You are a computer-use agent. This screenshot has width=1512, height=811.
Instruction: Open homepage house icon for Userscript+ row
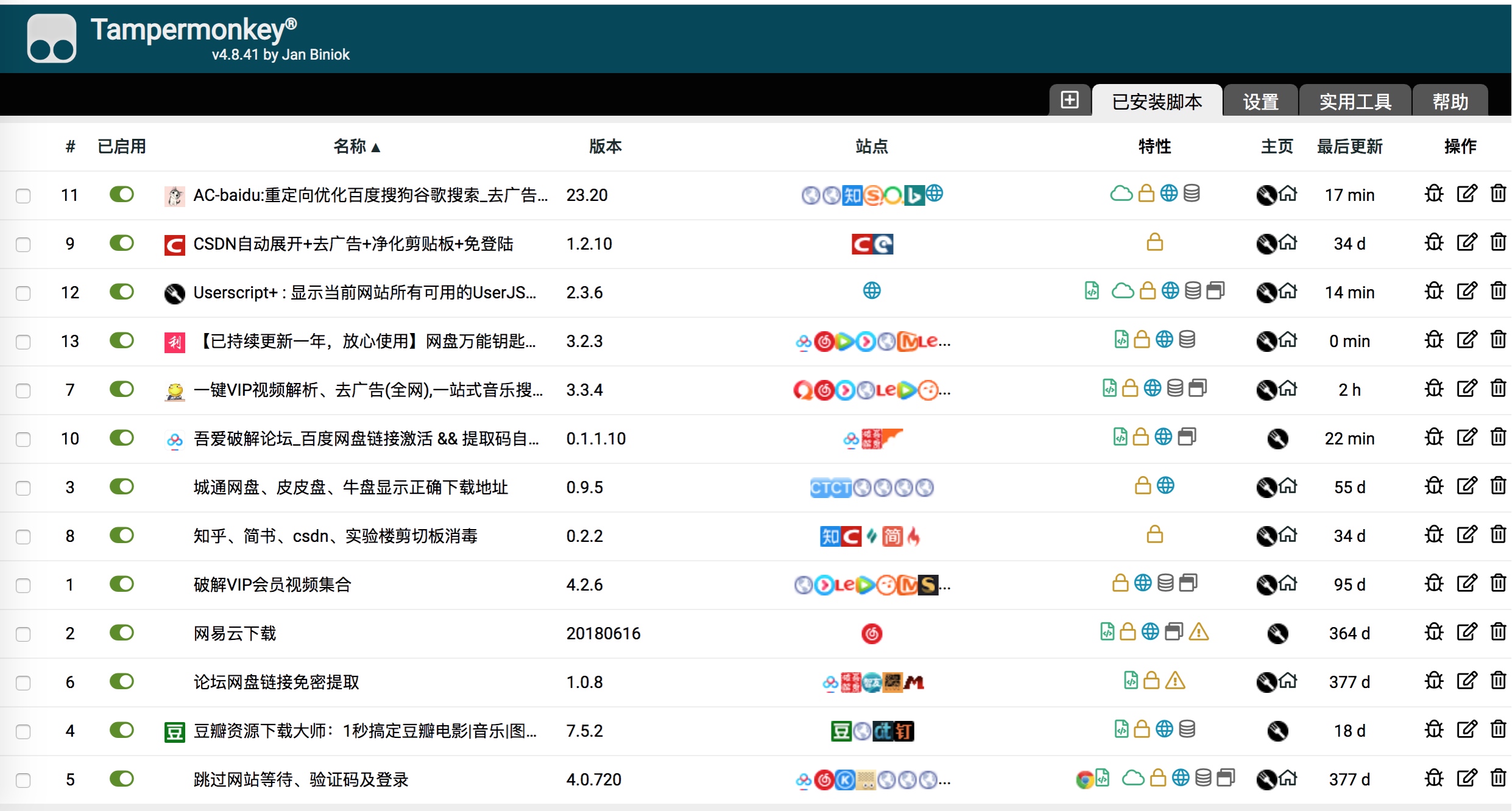click(1288, 292)
